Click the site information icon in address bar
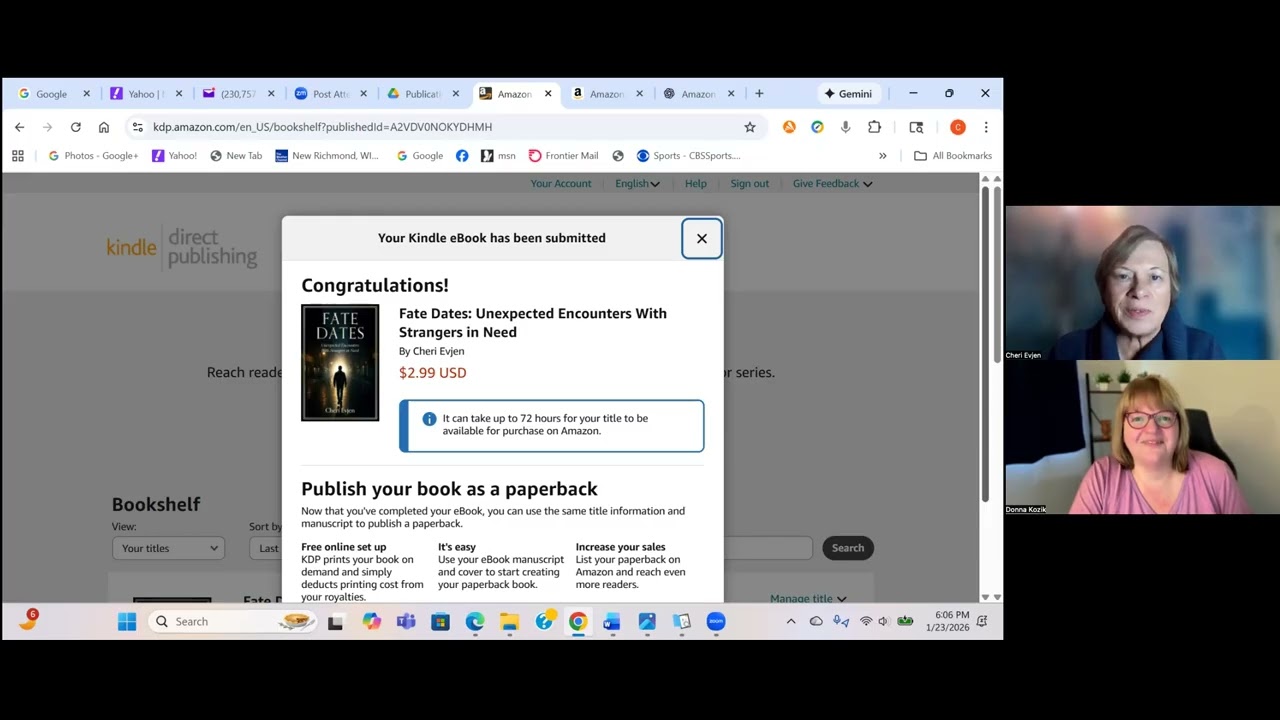This screenshot has height=720, width=1280. [x=138, y=127]
